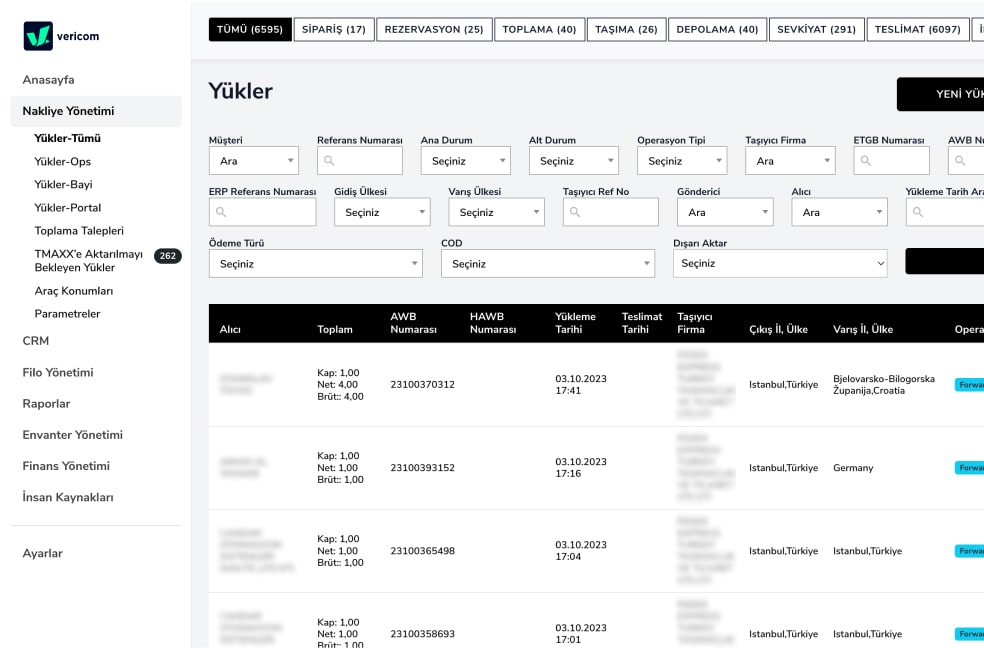Screen dimensions: 984x648
Task: Go to Anasayfa in the sidebar
Action: coord(48,80)
